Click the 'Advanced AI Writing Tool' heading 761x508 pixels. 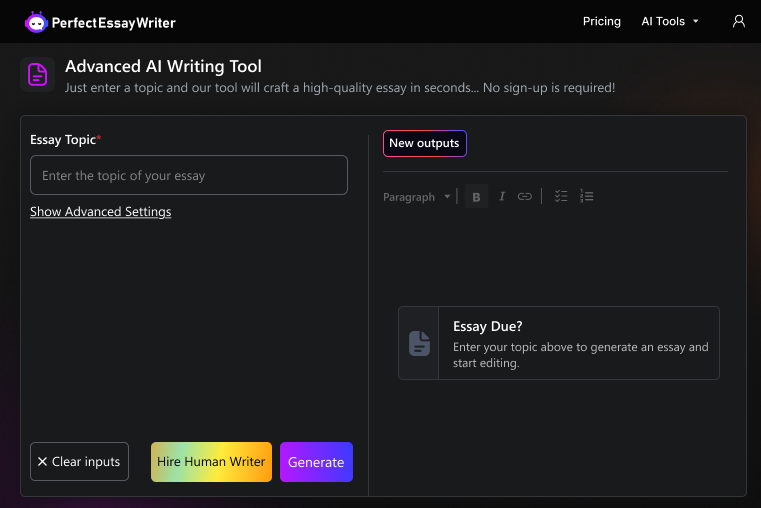click(163, 66)
